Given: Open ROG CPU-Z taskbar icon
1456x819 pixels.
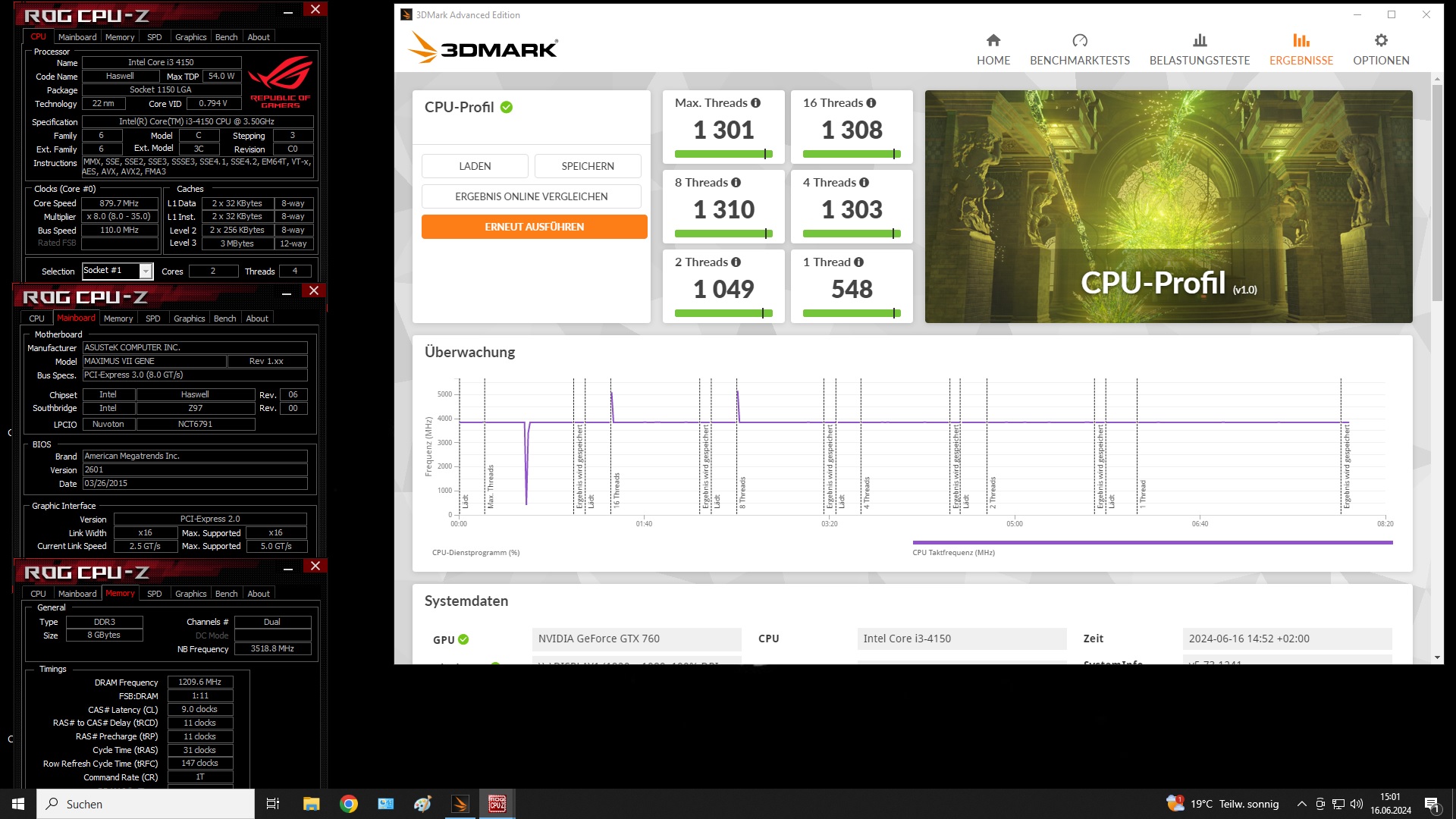Looking at the screenshot, I should click(497, 804).
